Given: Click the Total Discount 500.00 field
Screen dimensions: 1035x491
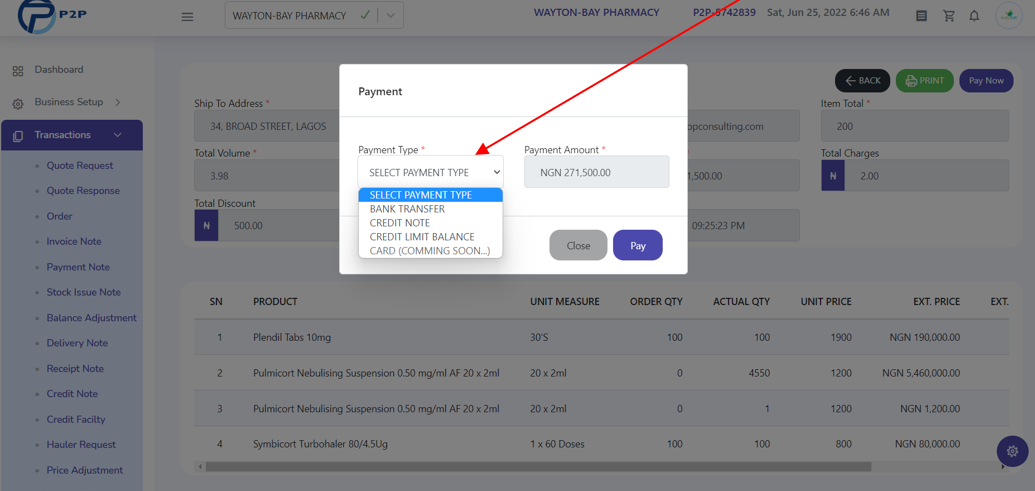Looking at the screenshot, I should click(279, 226).
